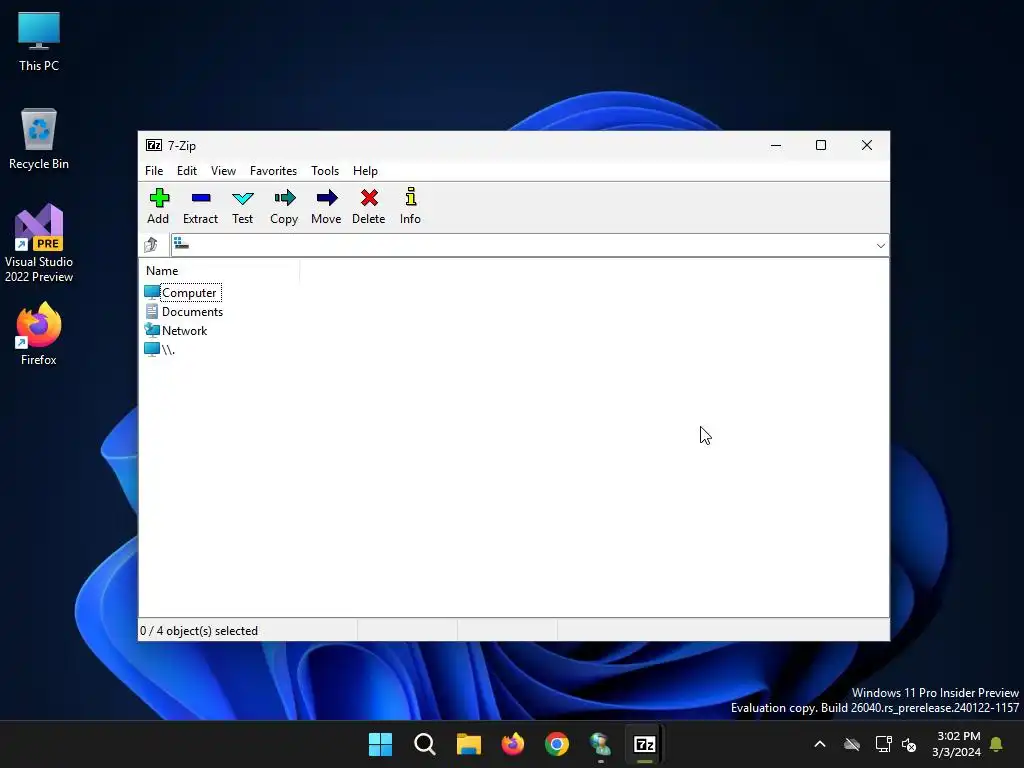Show hidden system tray icons
This screenshot has width=1024, height=768.
pos(820,744)
